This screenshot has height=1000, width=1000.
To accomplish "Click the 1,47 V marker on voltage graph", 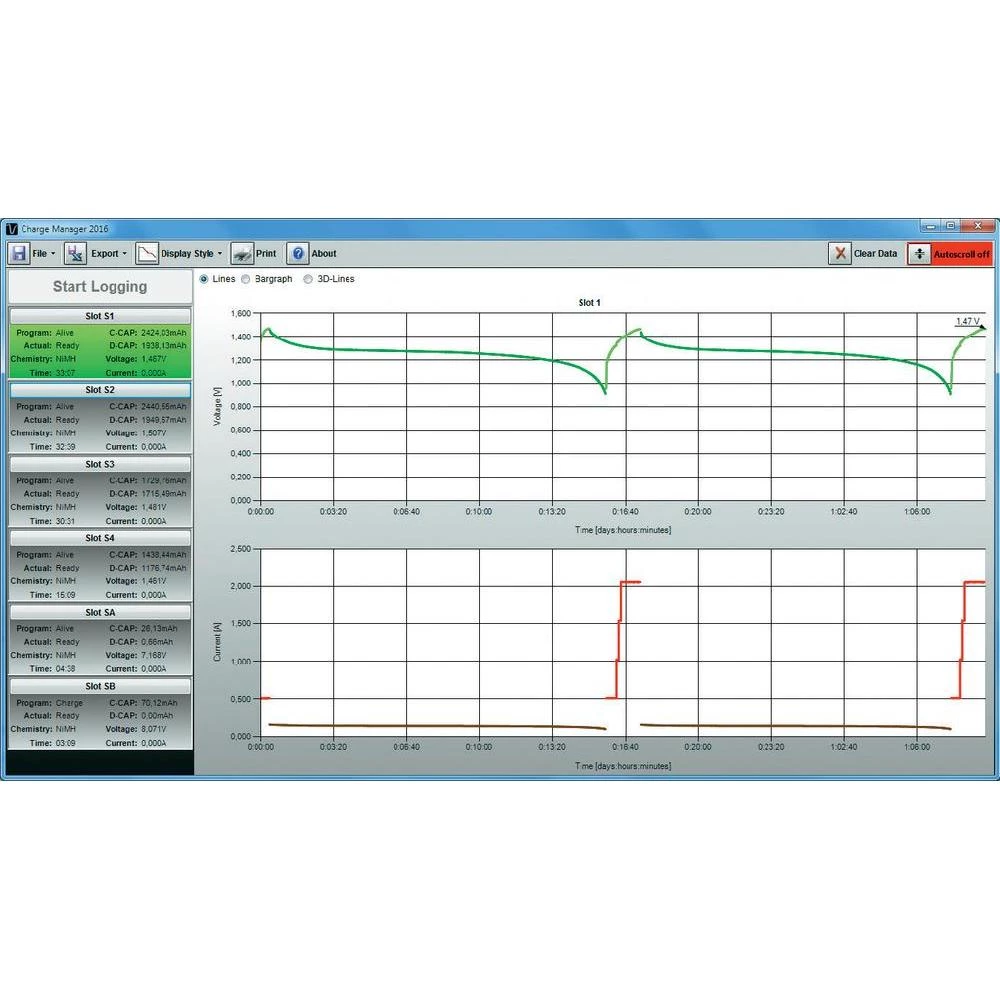I will pos(968,322).
